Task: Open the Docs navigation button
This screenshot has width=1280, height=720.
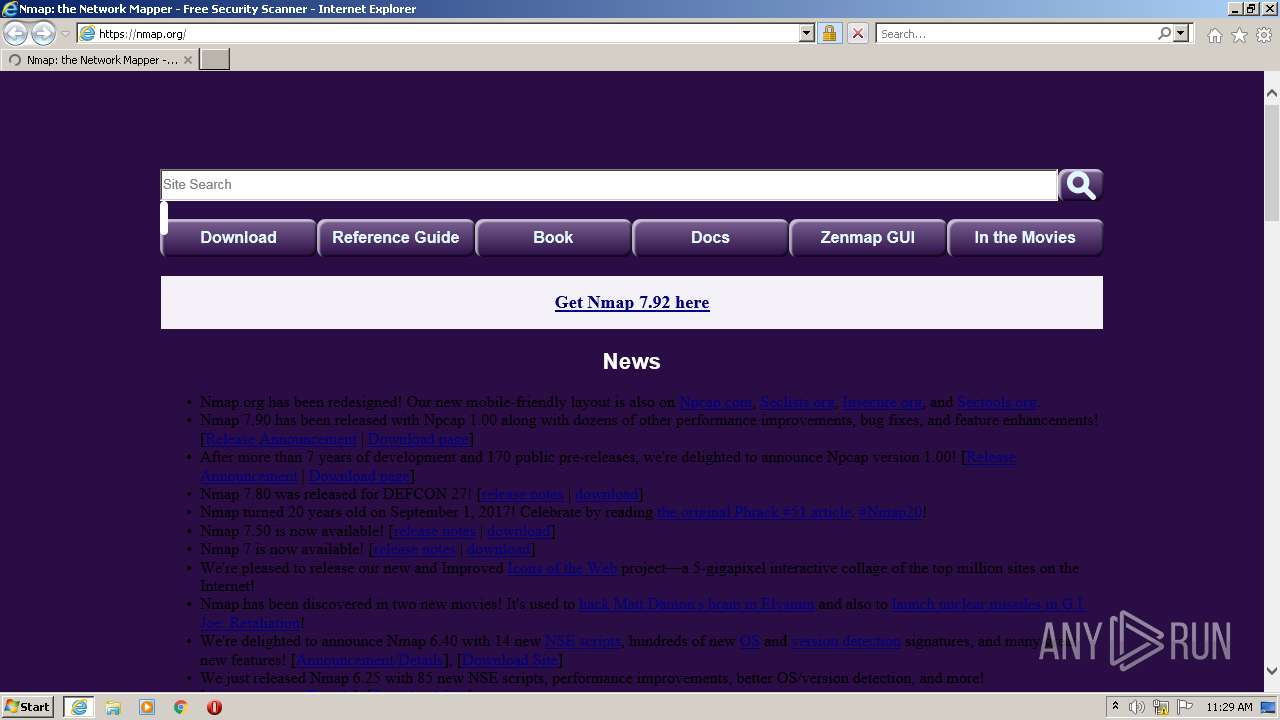Action: click(x=710, y=238)
